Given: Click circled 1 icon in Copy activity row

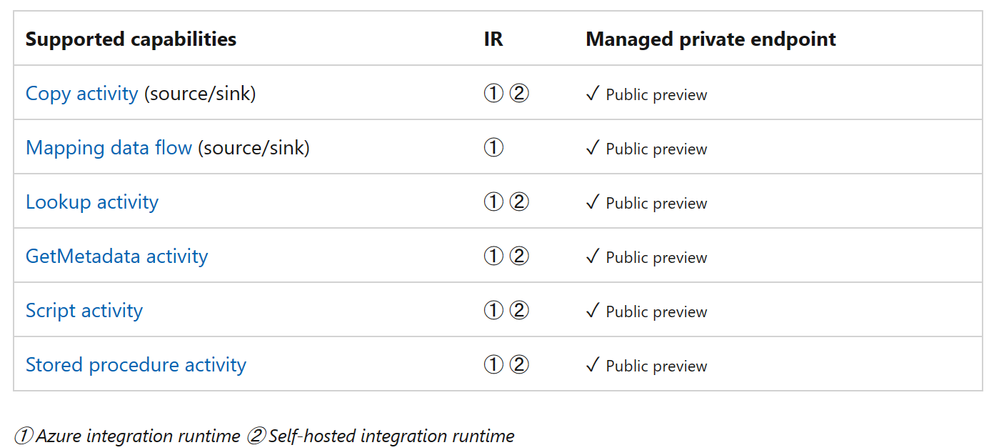Looking at the screenshot, I should [x=493, y=94].
